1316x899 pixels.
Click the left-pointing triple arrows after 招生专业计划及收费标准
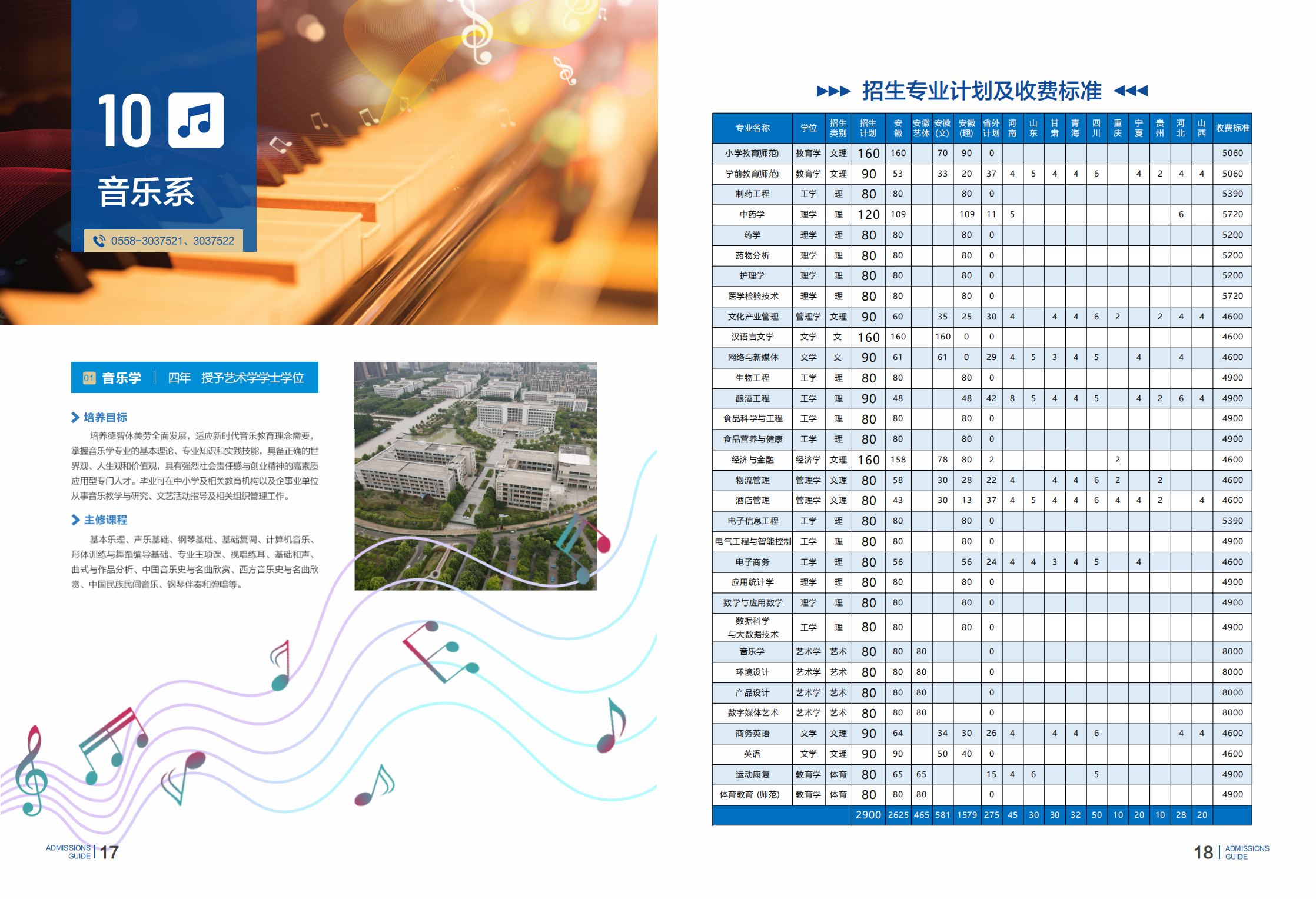[x=1131, y=91]
